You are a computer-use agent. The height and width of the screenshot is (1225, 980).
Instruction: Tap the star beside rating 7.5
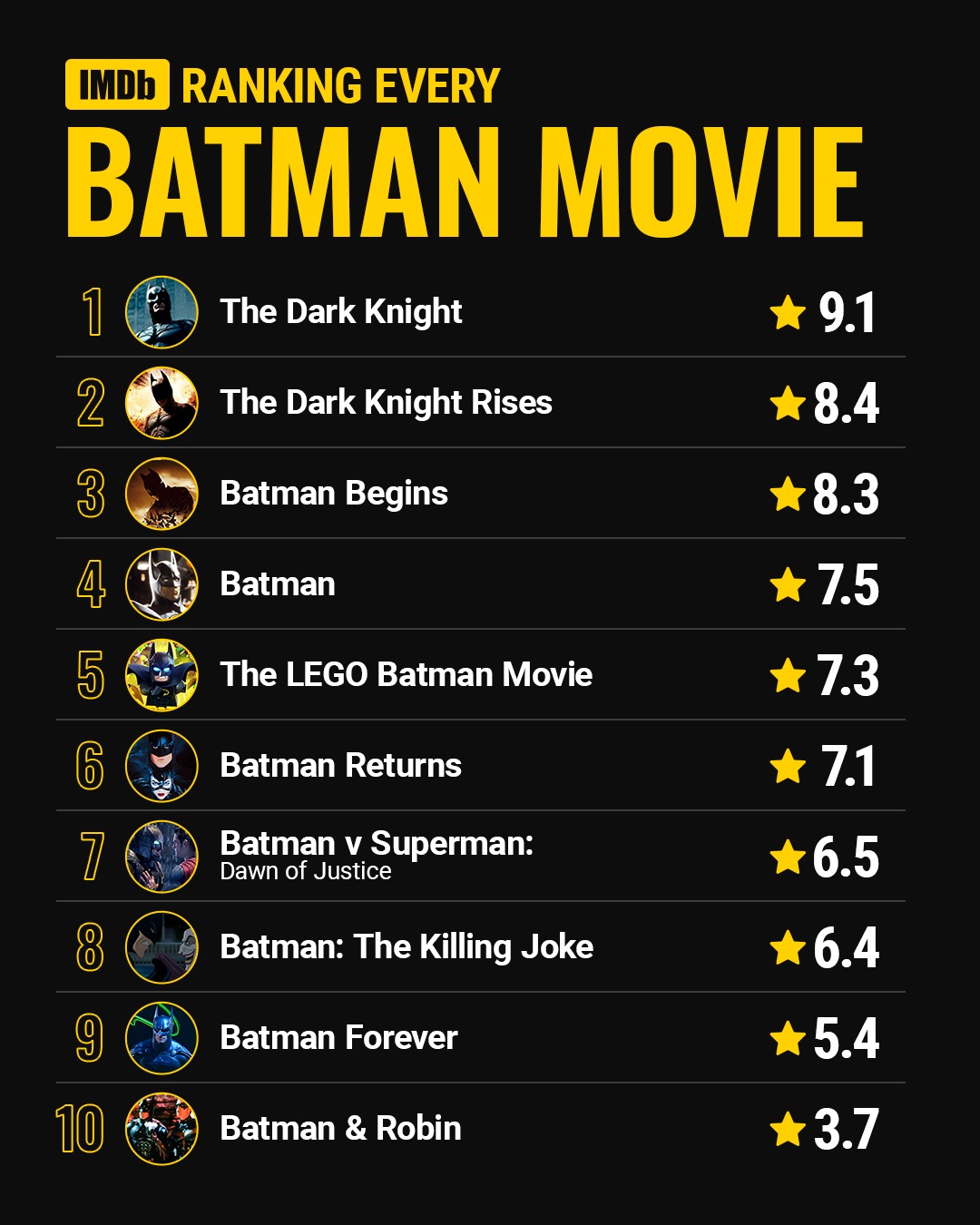(788, 585)
